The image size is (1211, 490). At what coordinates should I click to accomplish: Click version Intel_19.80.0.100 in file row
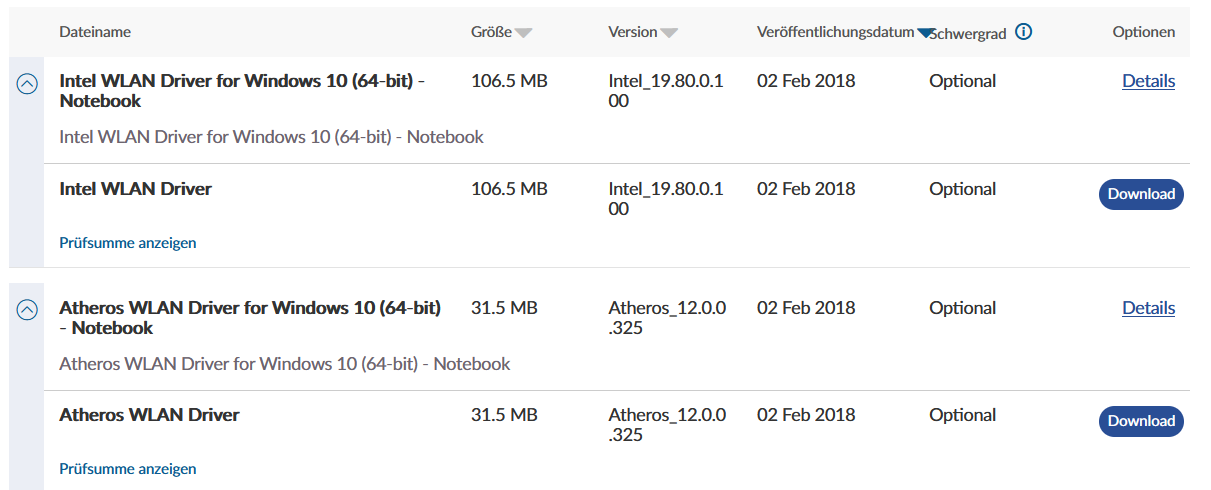[x=666, y=199]
